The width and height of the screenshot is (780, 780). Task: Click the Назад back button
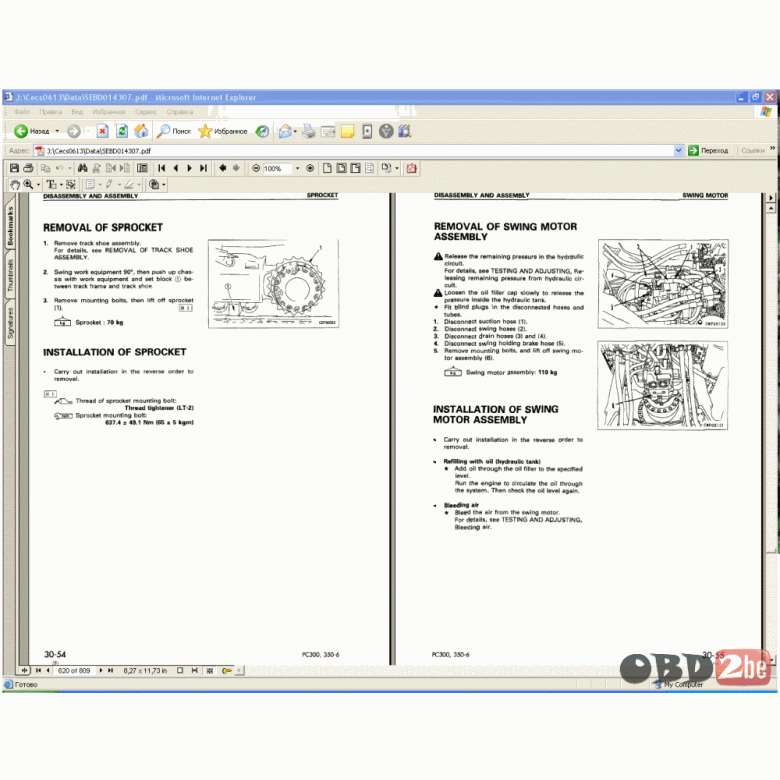point(32,131)
